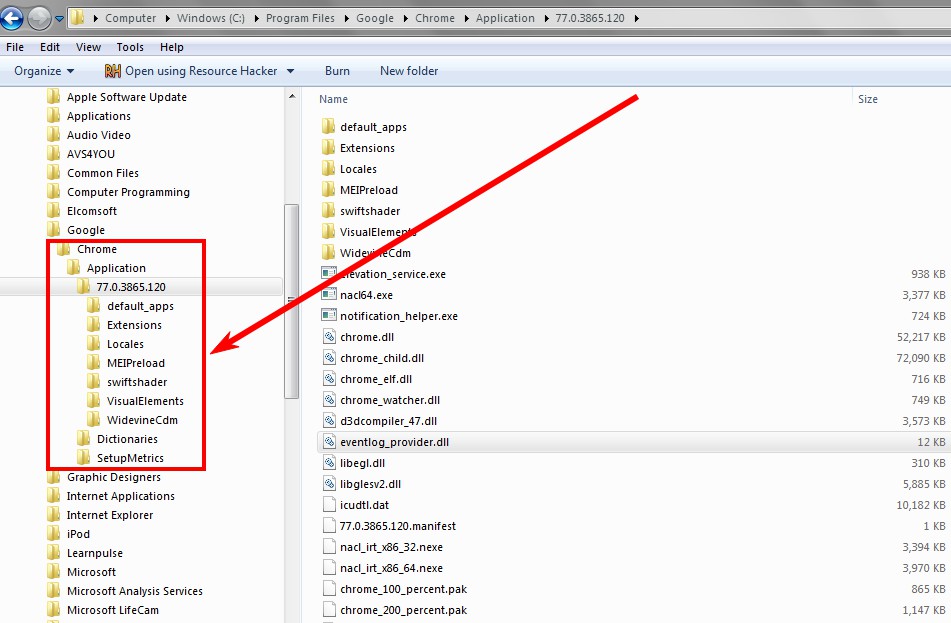Click the tree scrollbar up arrow
The width and height of the screenshot is (951, 623).
point(292,96)
